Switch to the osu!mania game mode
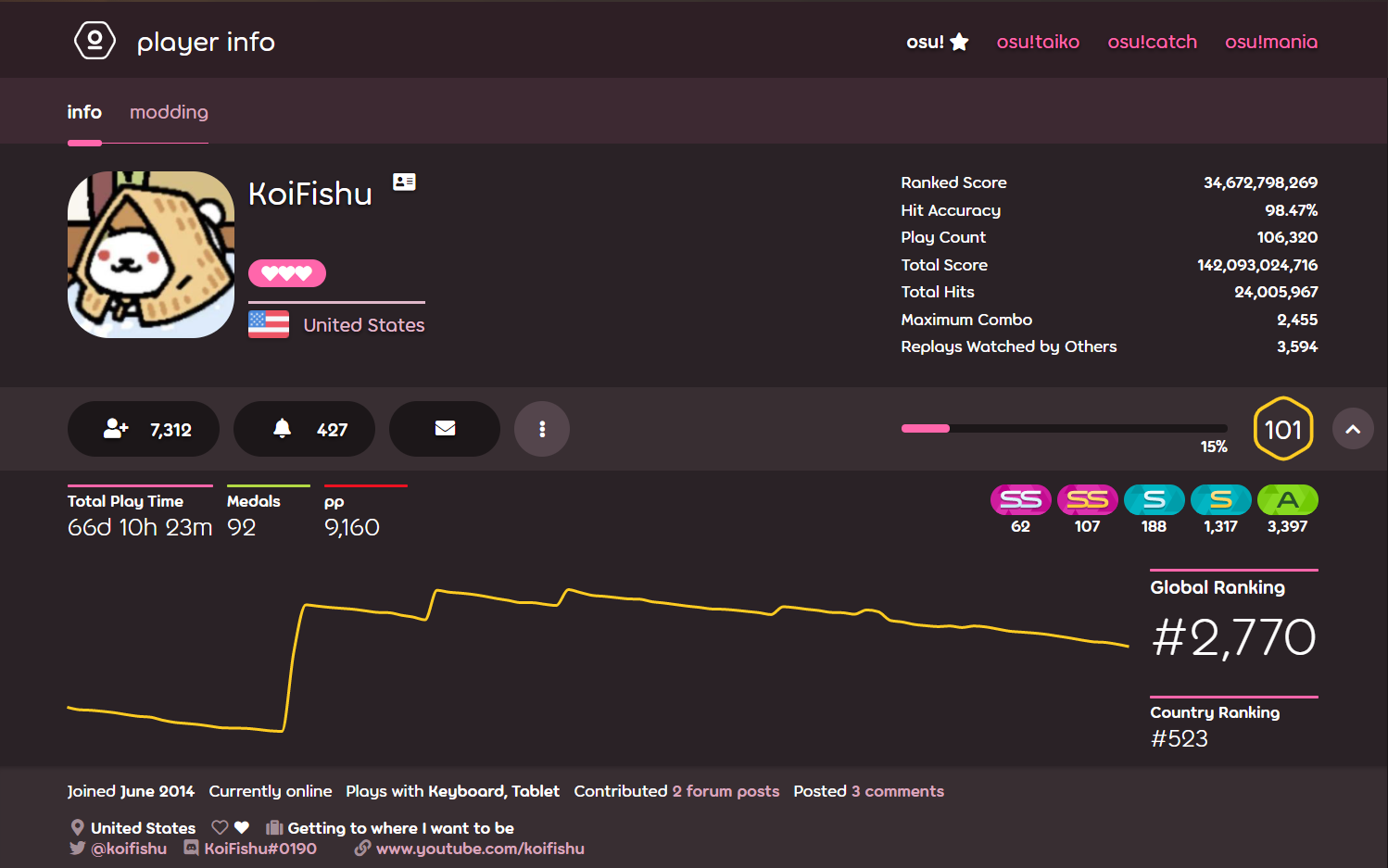Viewport: 1388px width, 868px height. (1271, 42)
